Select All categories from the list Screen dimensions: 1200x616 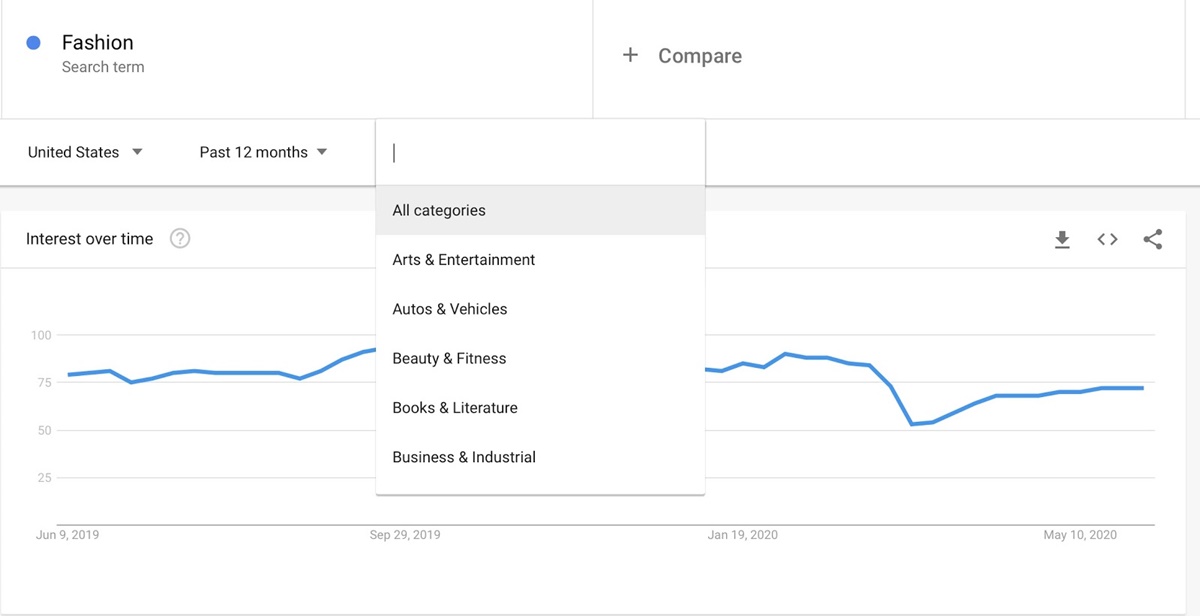click(x=440, y=210)
